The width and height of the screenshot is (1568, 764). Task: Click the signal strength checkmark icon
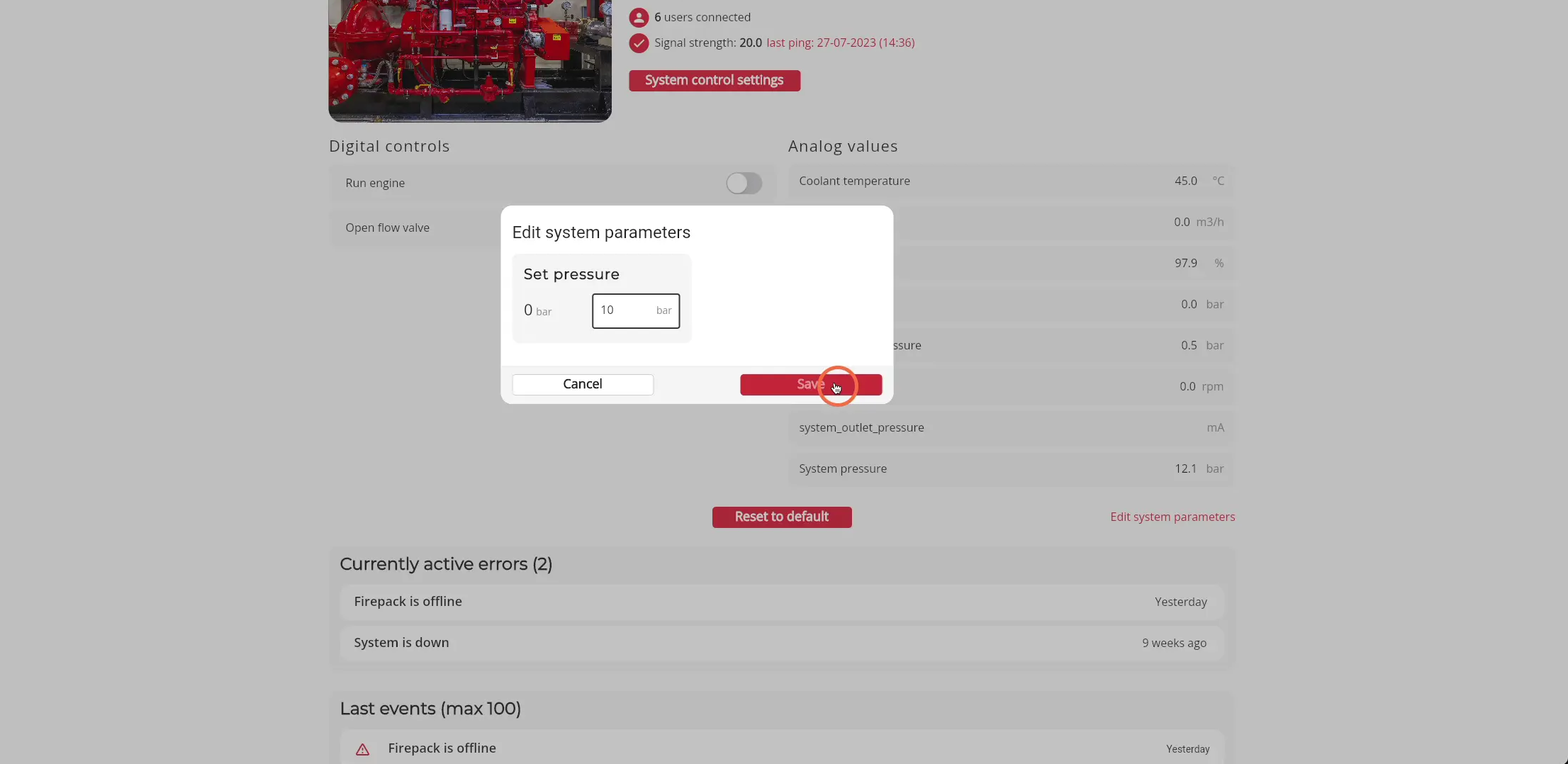(639, 43)
